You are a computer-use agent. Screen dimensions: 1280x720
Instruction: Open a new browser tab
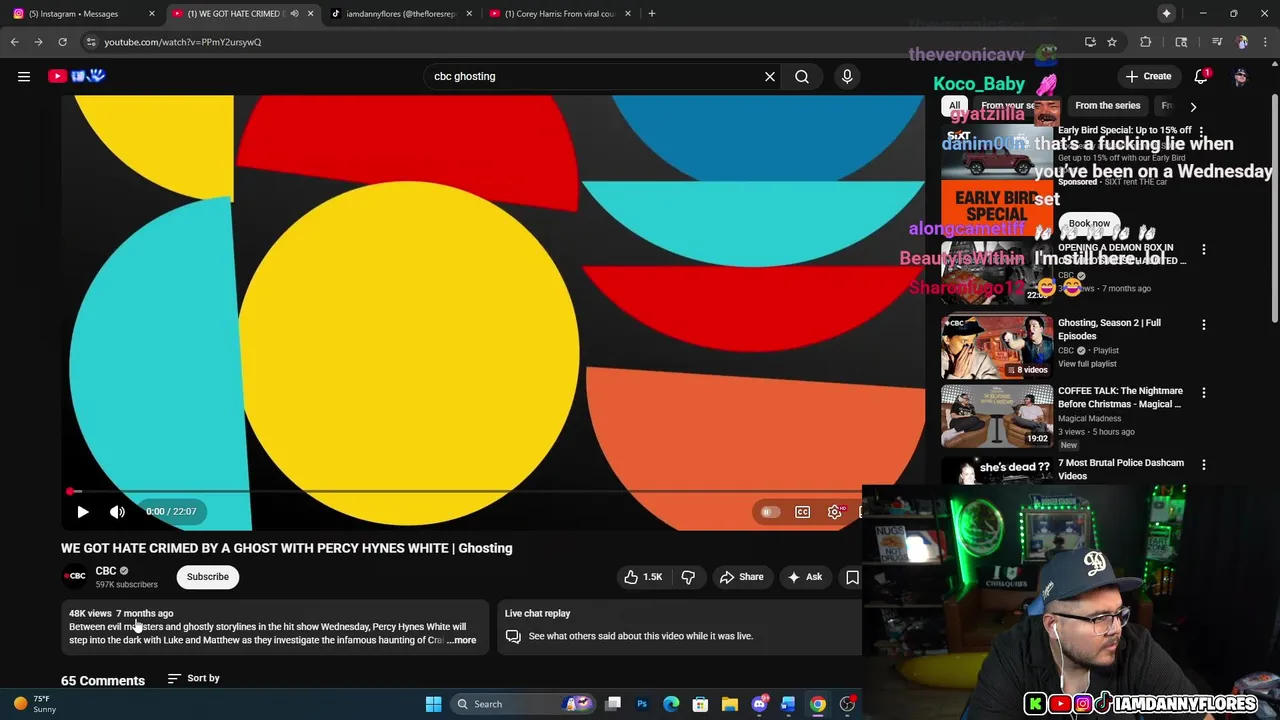pos(652,14)
